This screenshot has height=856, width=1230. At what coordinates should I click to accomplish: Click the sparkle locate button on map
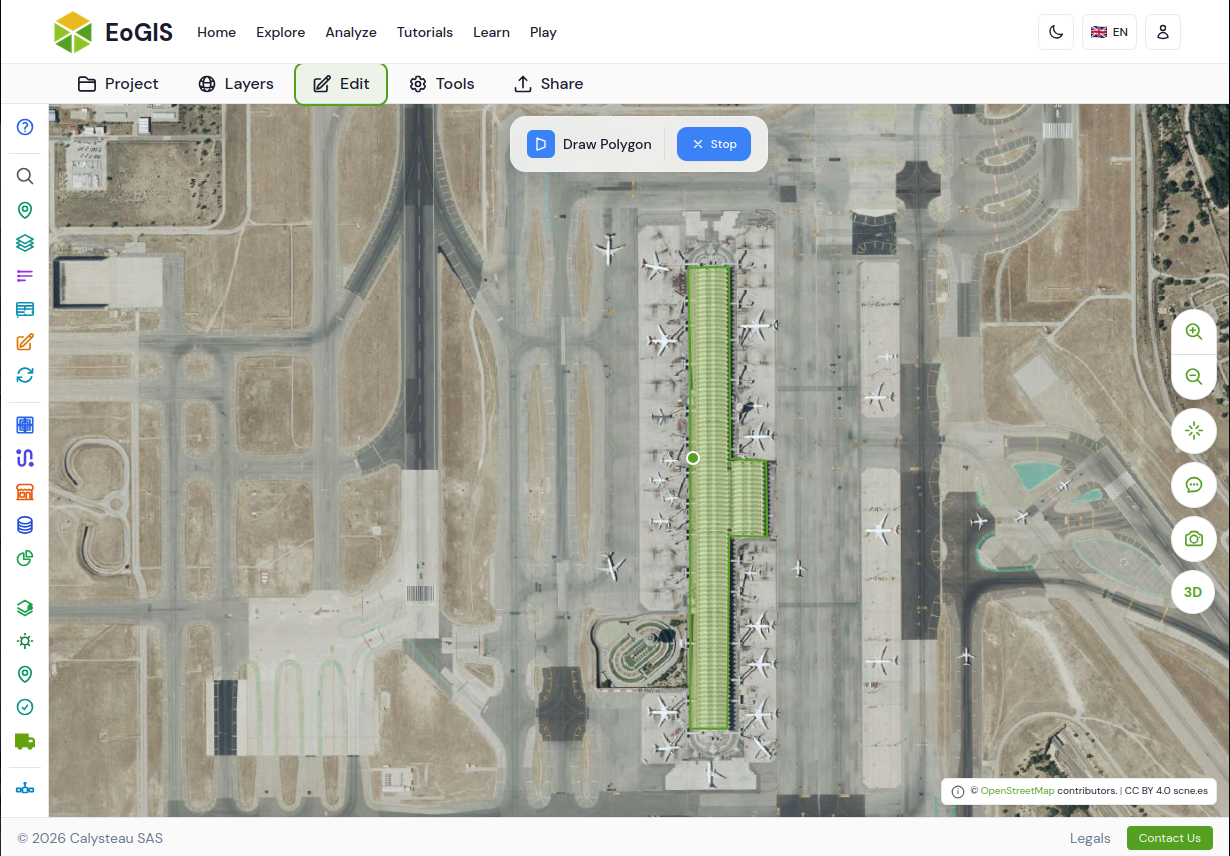[x=1193, y=431]
